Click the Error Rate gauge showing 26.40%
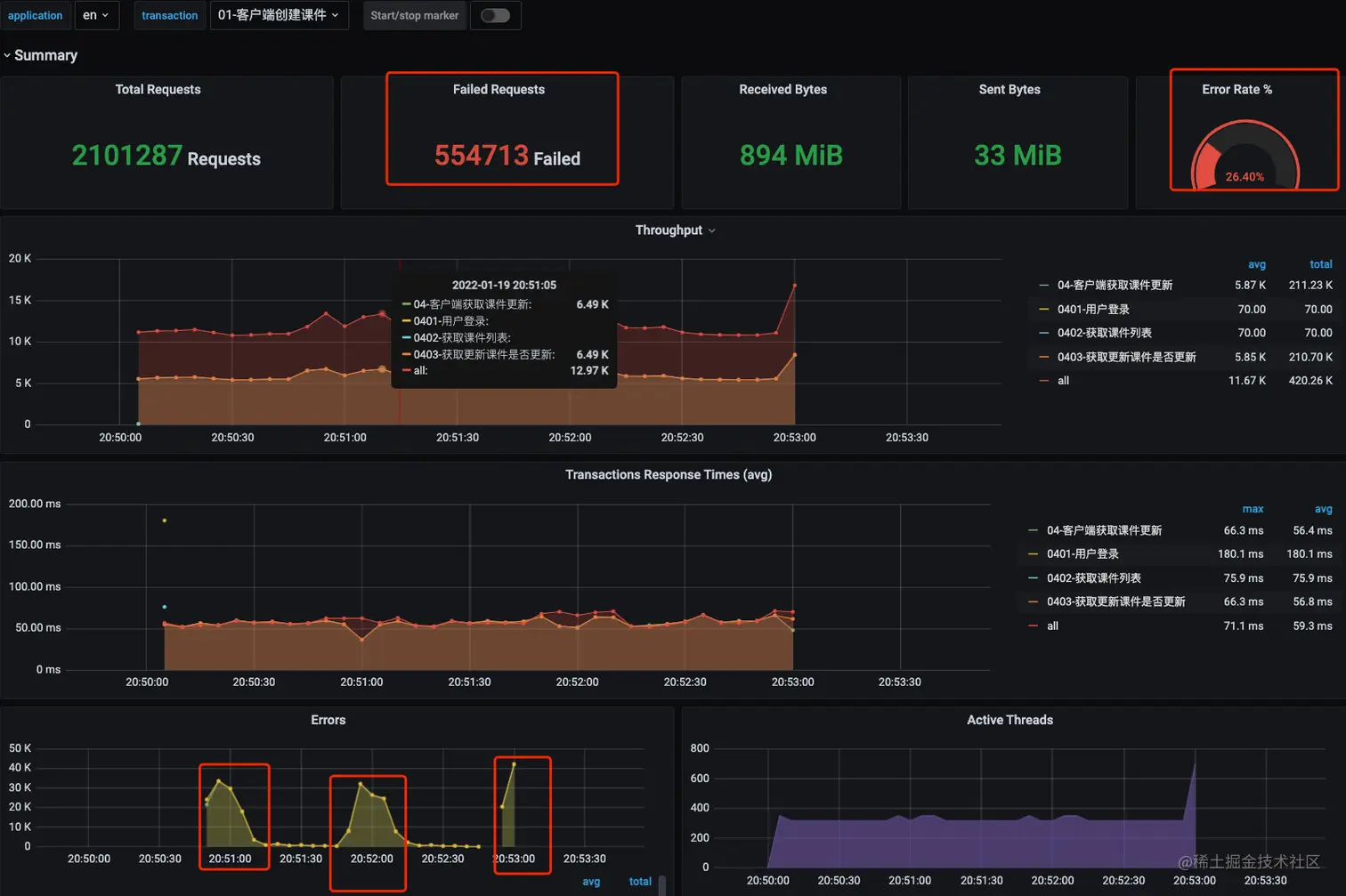1346x896 pixels. pyautogui.click(x=1245, y=155)
